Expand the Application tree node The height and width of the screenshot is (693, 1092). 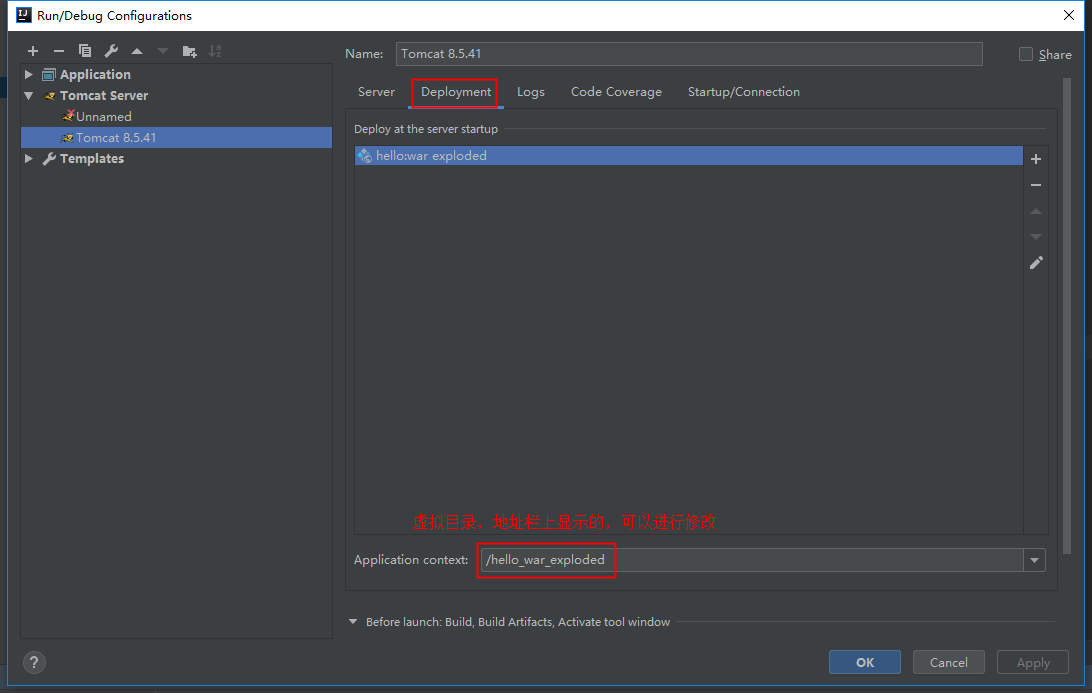click(29, 75)
